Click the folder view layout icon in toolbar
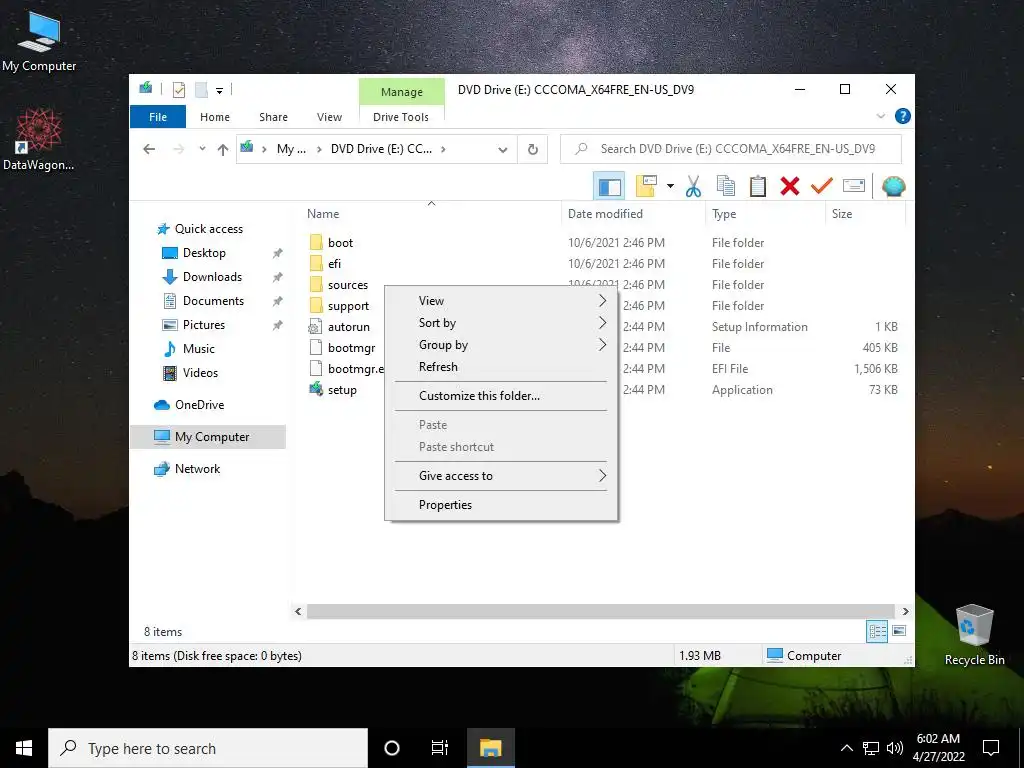This screenshot has height=768, width=1024. (x=646, y=187)
